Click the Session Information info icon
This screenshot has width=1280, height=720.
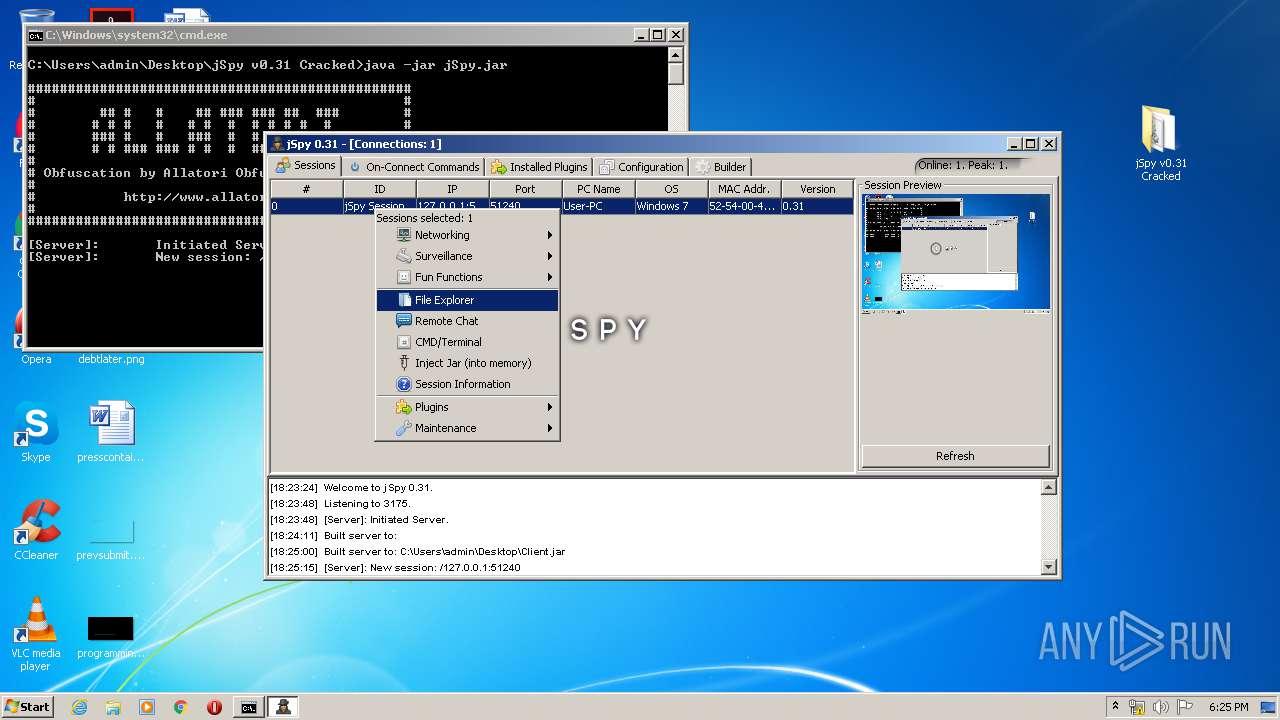click(404, 384)
